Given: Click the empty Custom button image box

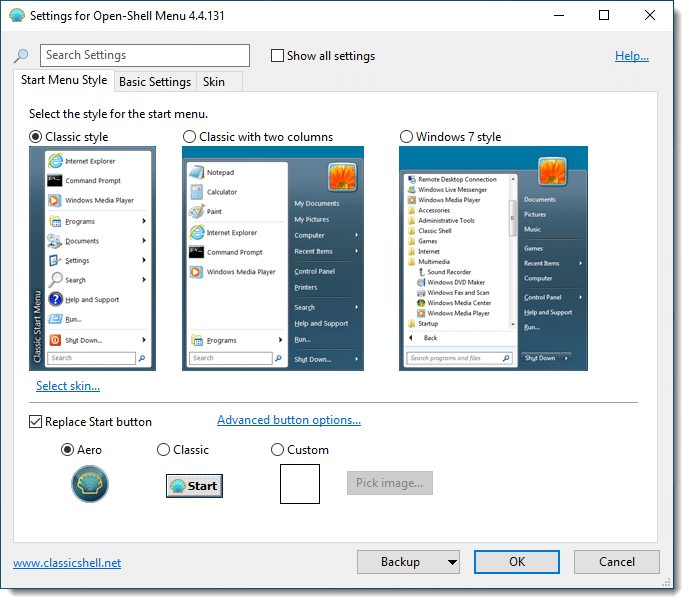Looking at the screenshot, I should (300, 484).
